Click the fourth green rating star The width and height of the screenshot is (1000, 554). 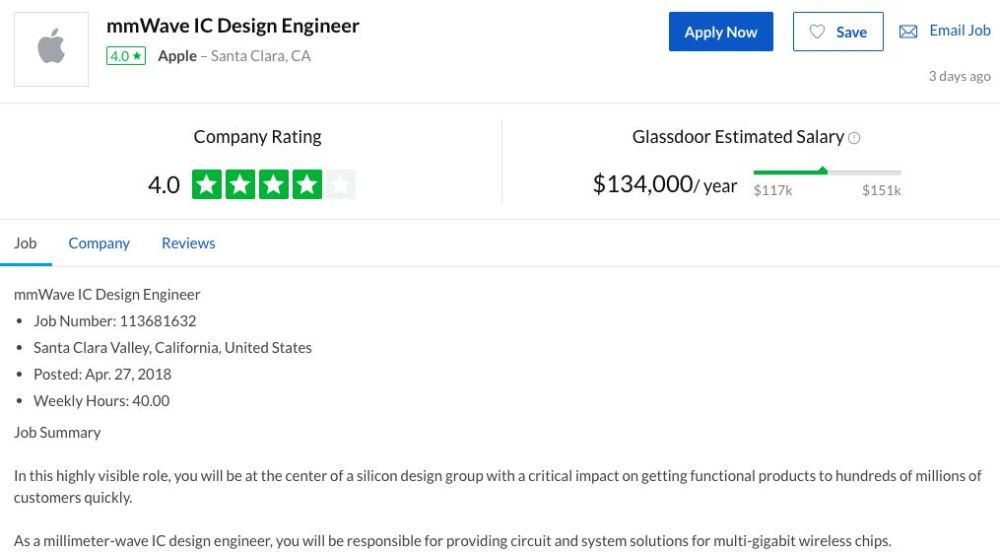307,184
